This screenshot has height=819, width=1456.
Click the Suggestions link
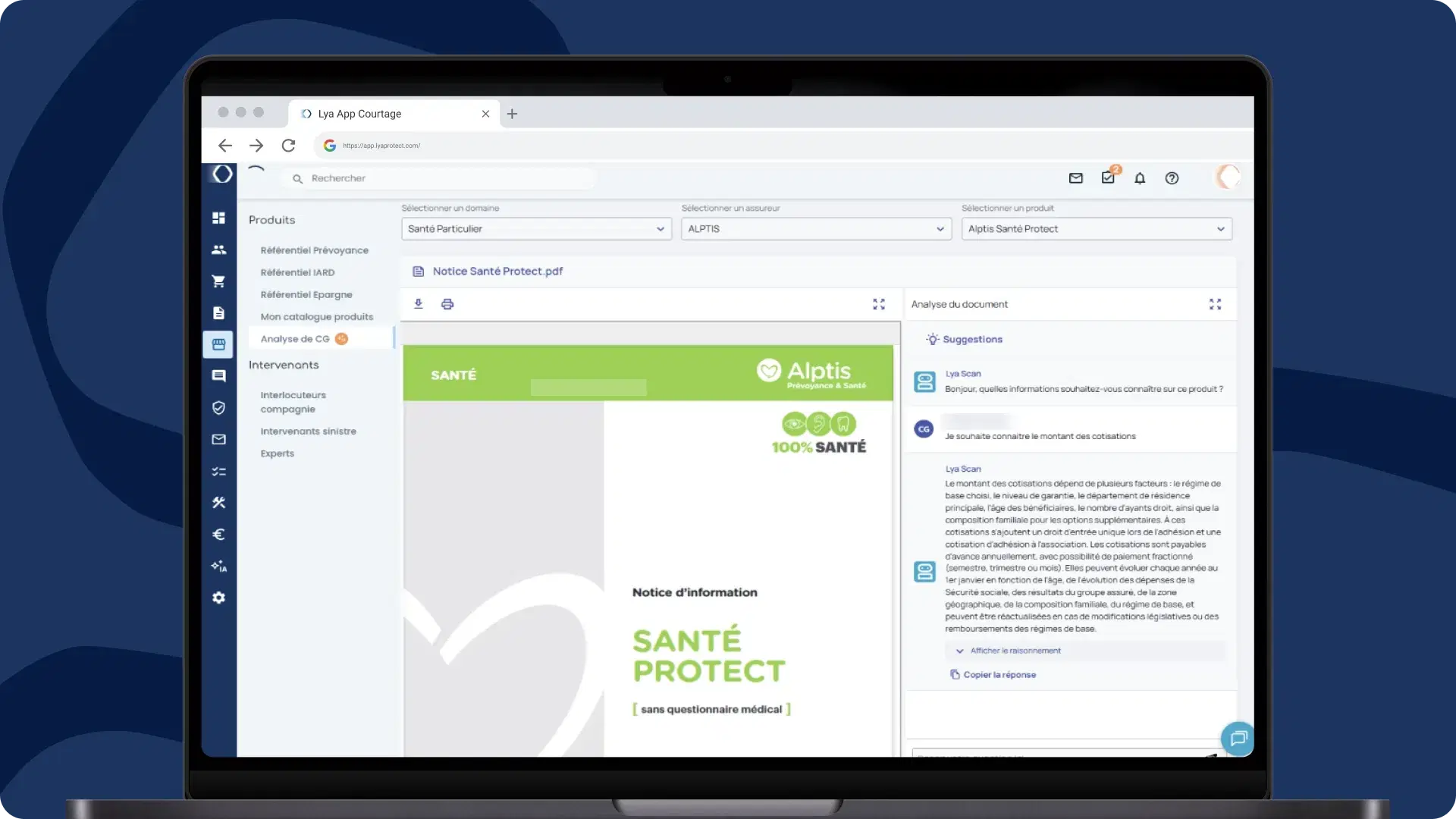click(x=965, y=339)
